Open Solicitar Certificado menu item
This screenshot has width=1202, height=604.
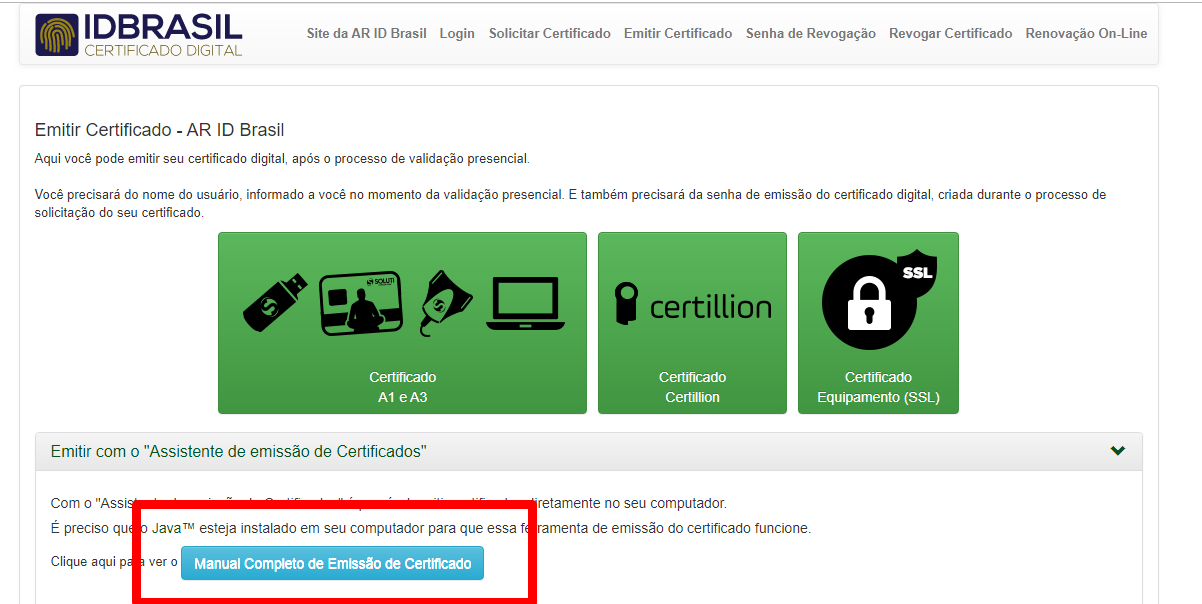pos(549,33)
